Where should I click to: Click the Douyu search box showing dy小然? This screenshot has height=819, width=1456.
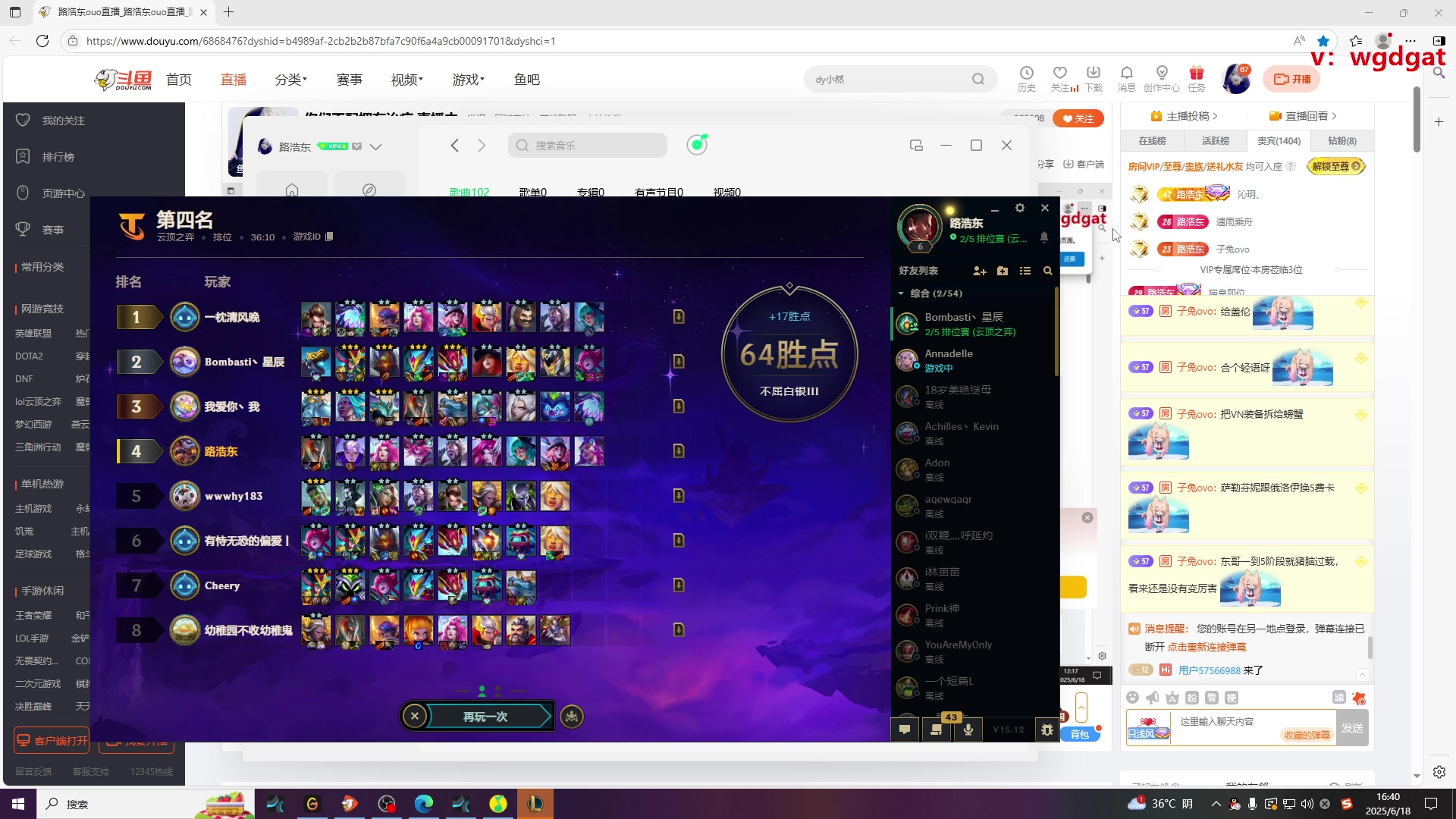(899, 79)
